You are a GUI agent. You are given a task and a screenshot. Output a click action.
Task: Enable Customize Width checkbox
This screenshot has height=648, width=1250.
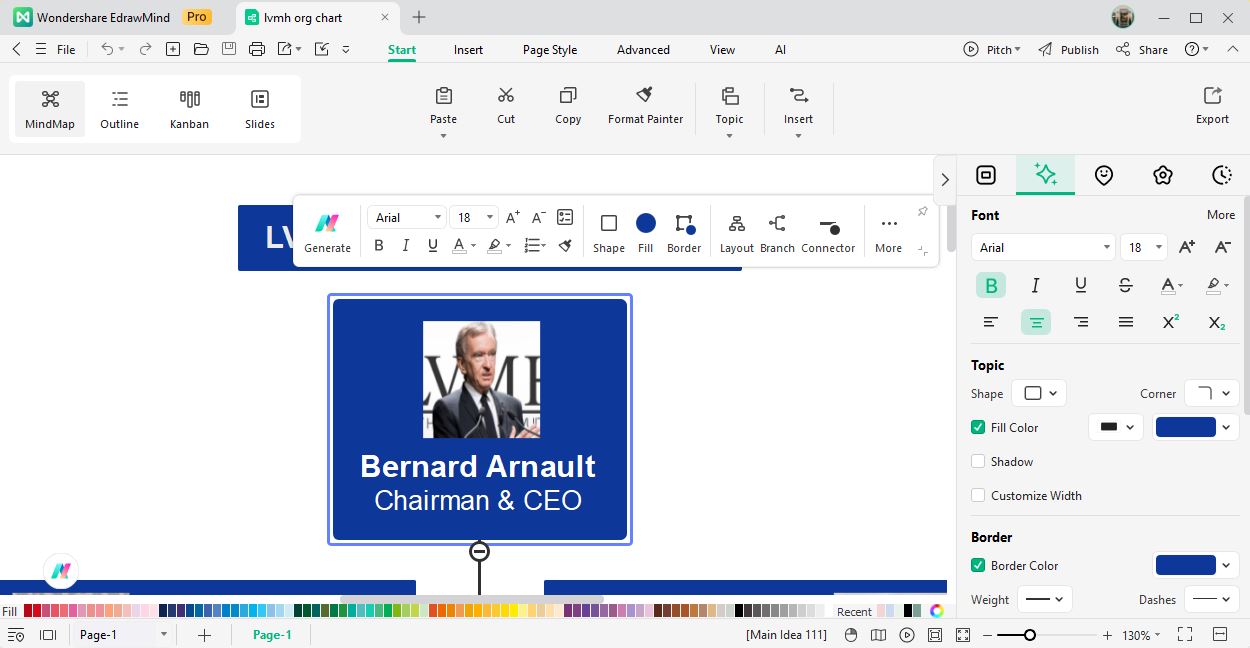coord(978,495)
